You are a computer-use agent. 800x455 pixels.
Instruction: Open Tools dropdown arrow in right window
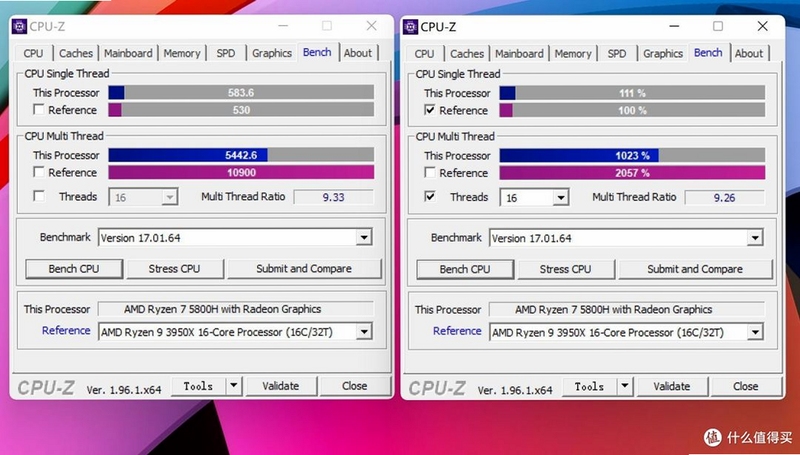[624, 387]
